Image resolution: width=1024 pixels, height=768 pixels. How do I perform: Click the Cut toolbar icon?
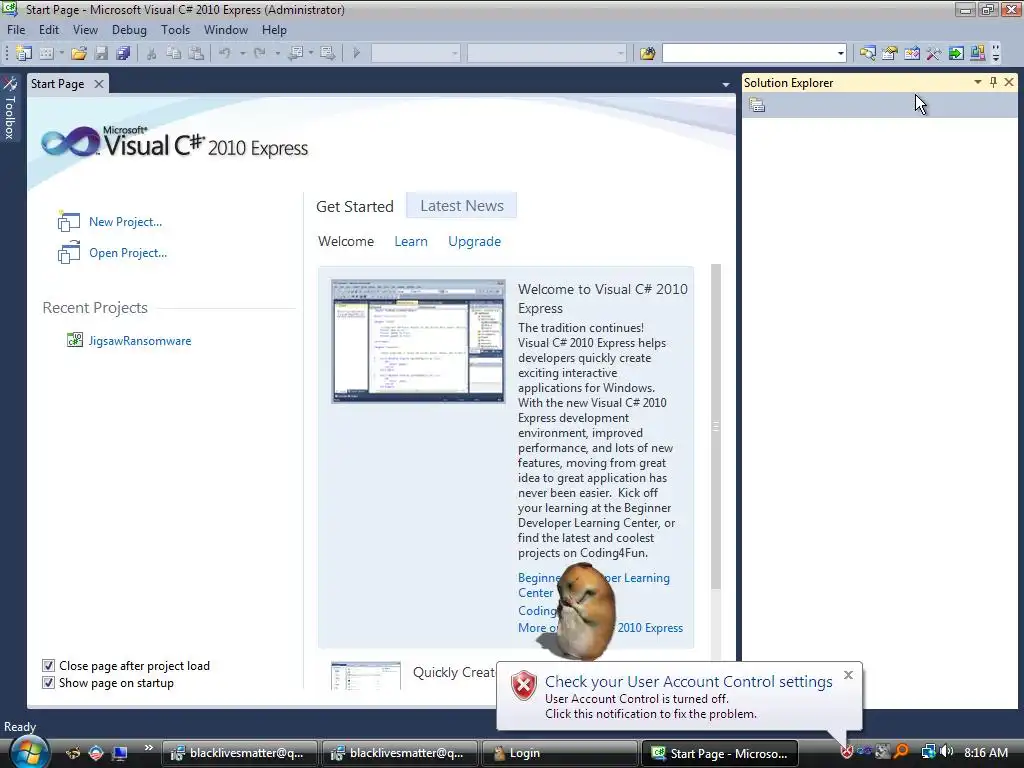tap(152, 53)
